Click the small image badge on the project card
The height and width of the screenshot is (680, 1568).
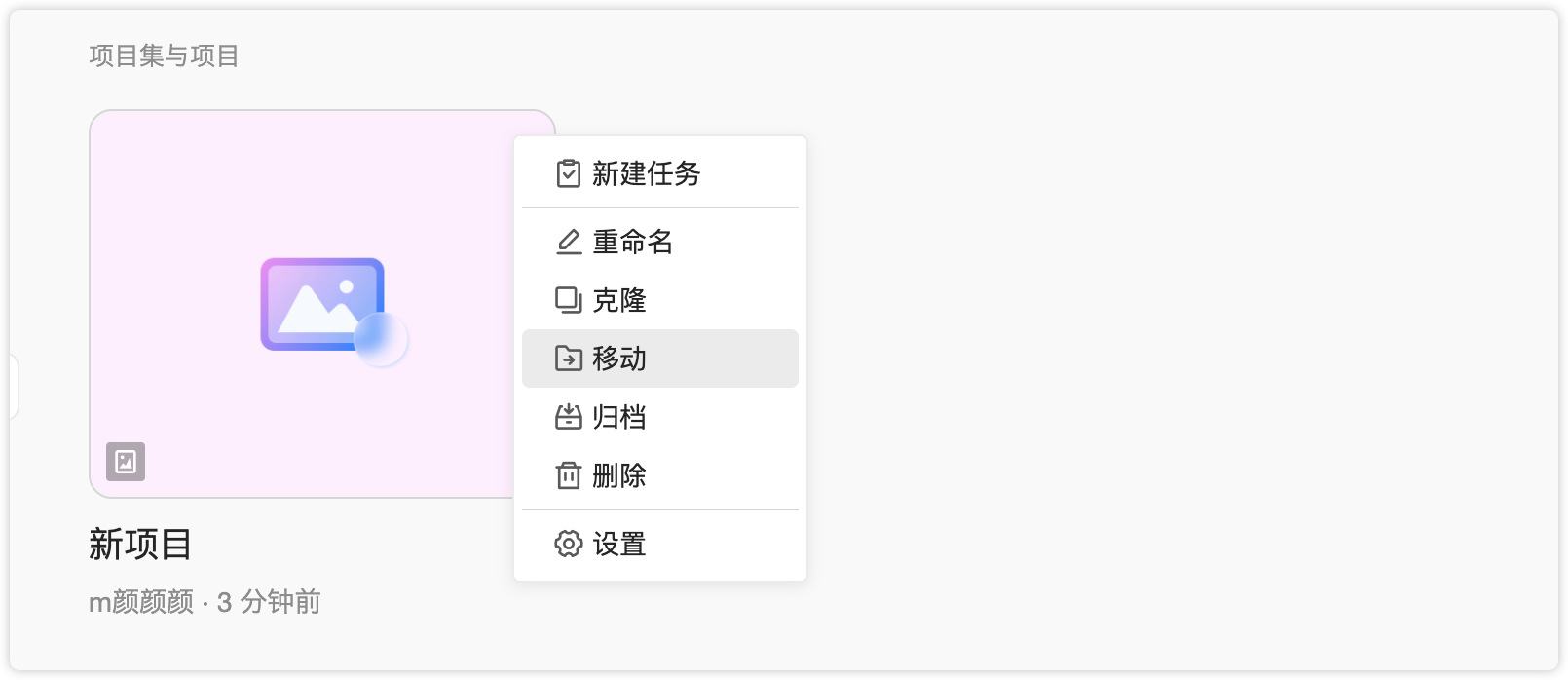(126, 462)
